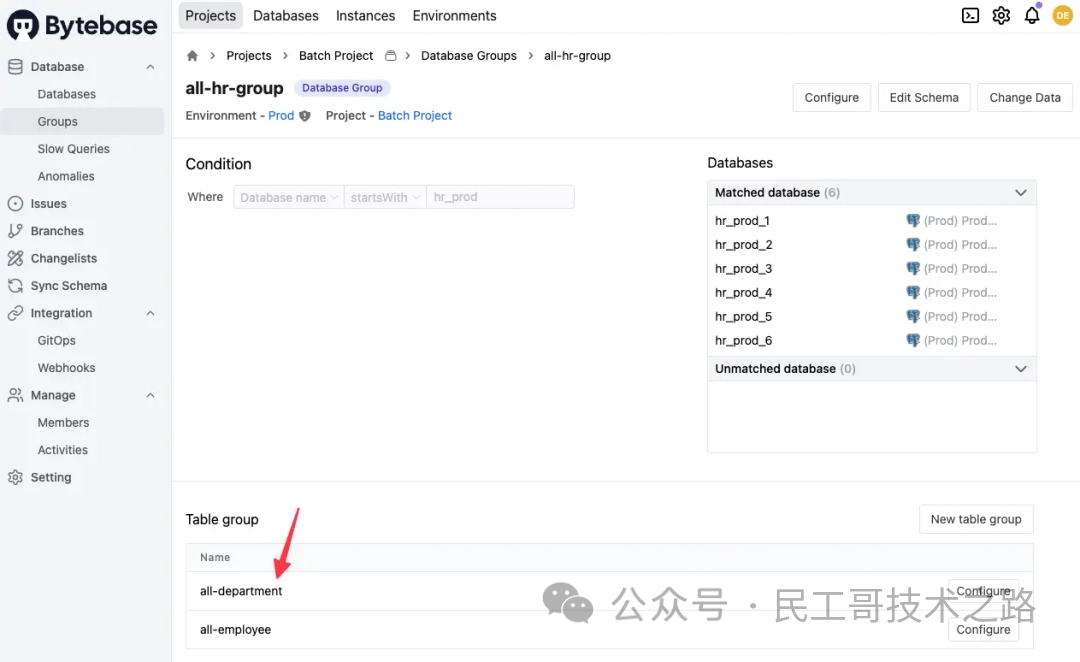The height and width of the screenshot is (662, 1080).
Task: Switch to the Instances top tab
Action: click(x=366, y=15)
